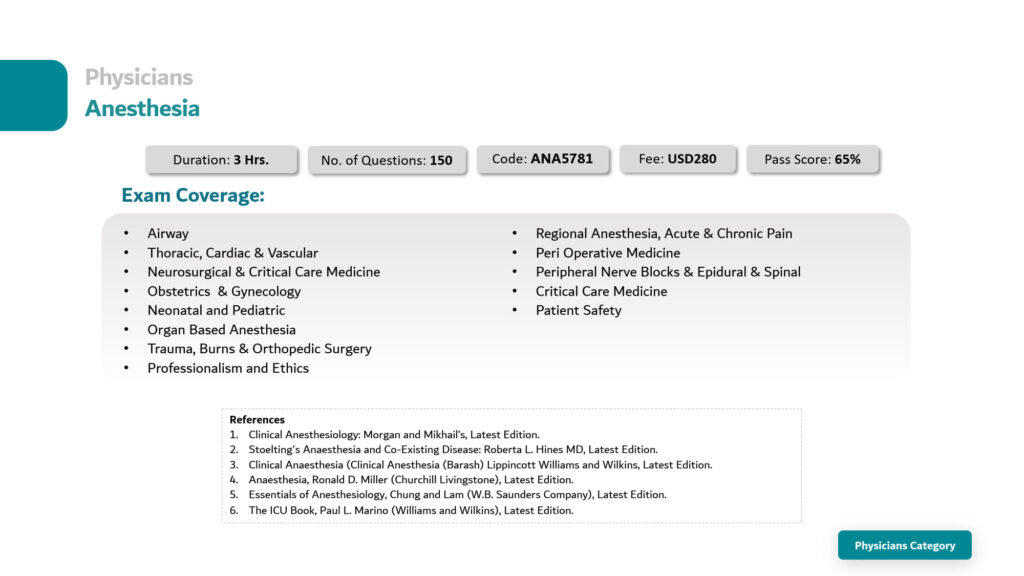Click Regional Anesthesia, Acute & Chronic Pain
The width and height of the screenshot is (1024, 576).
click(664, 233)
